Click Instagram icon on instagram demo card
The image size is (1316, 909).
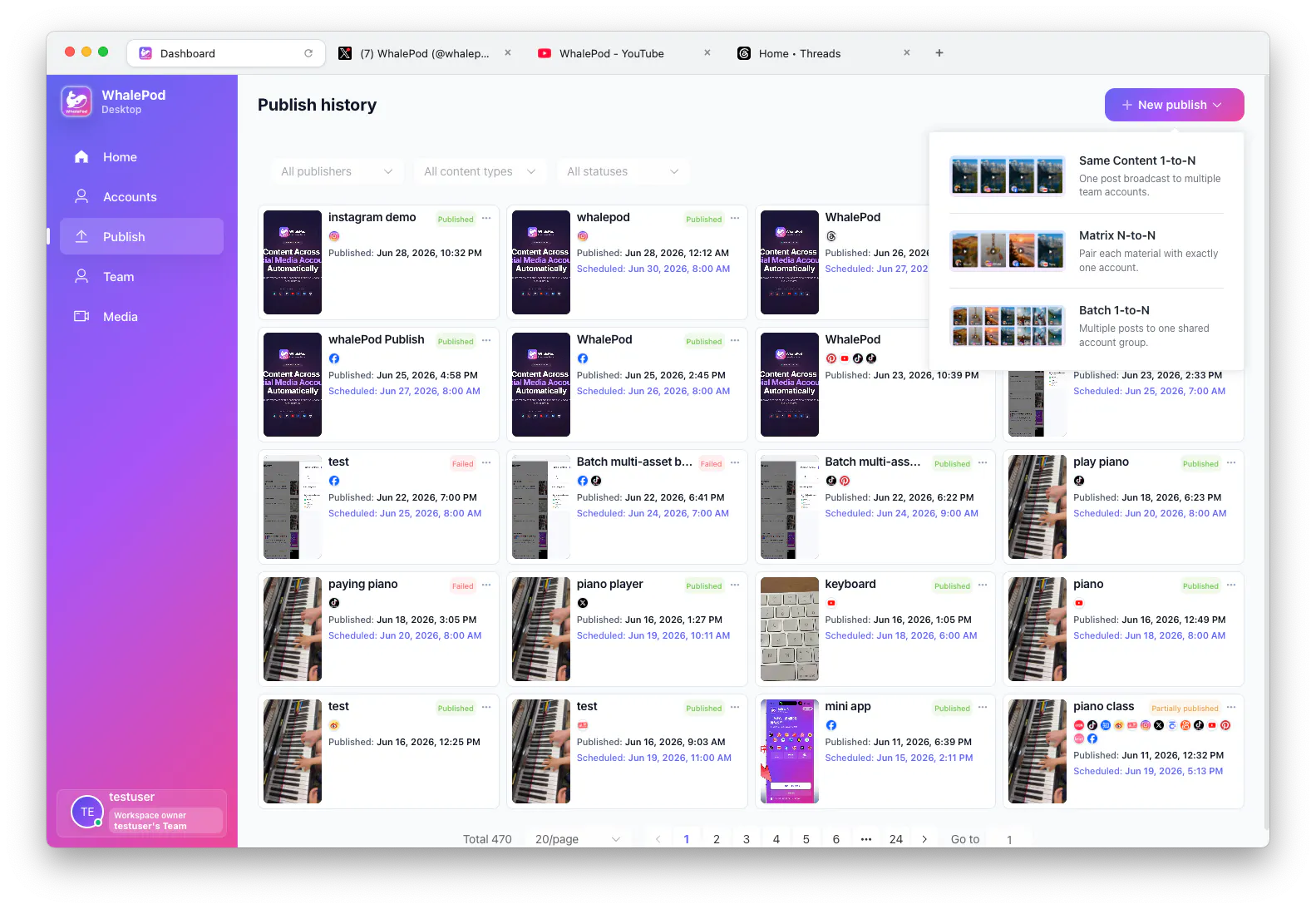pos(334,236)
